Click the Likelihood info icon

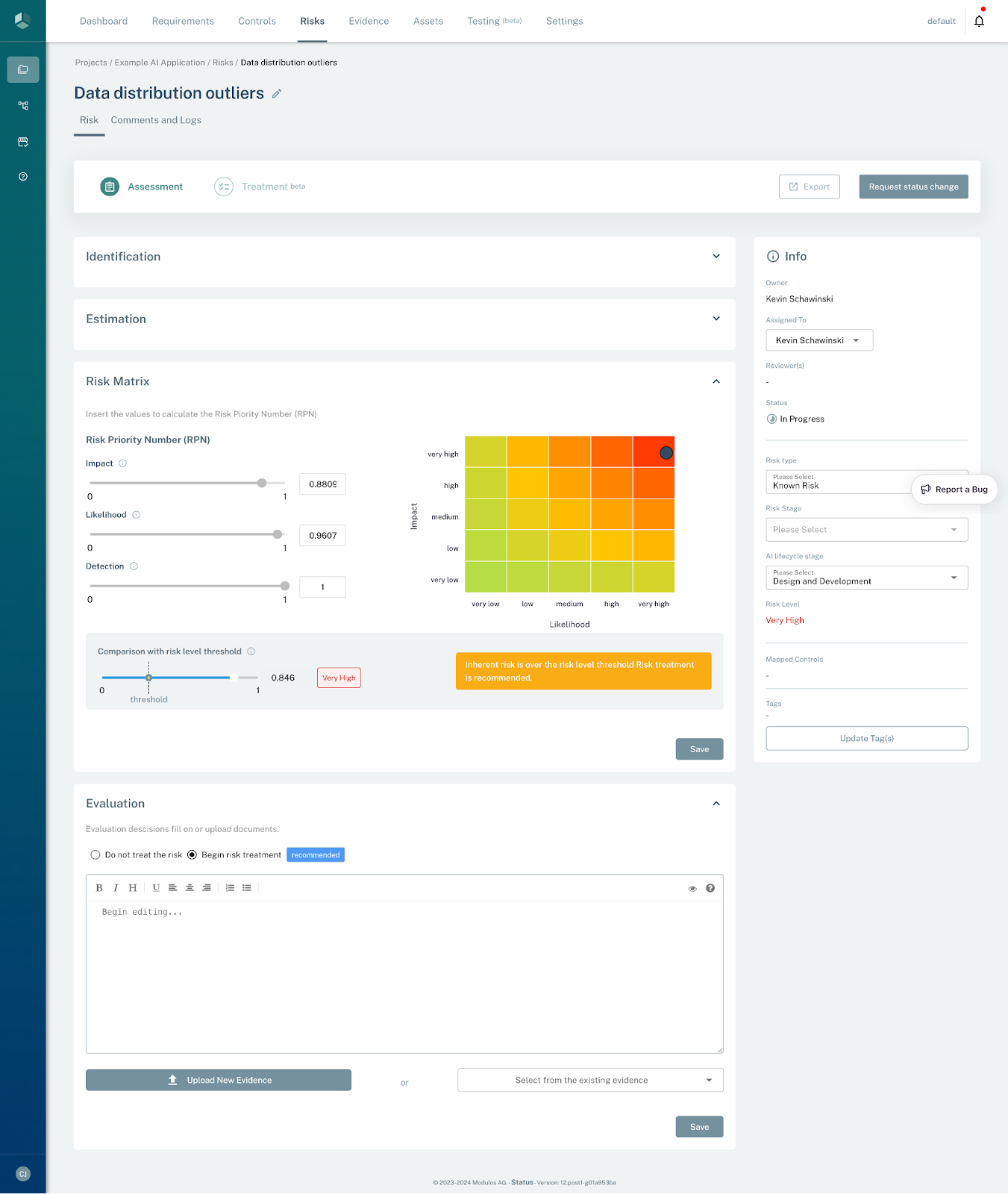point(136,515)
